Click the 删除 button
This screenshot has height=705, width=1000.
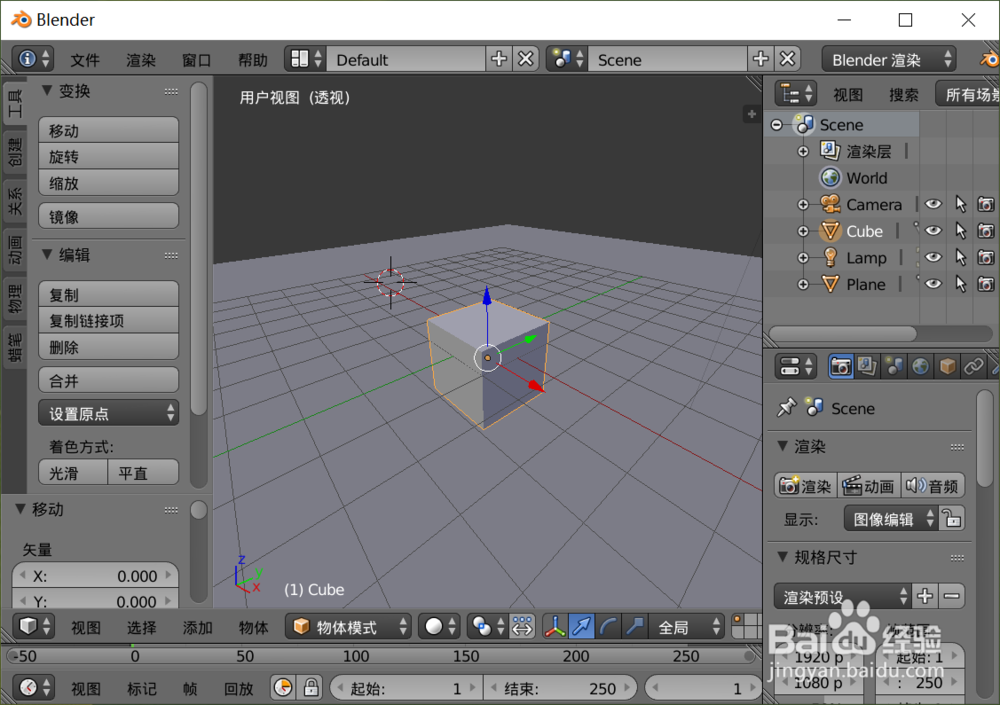pos(108,346)
